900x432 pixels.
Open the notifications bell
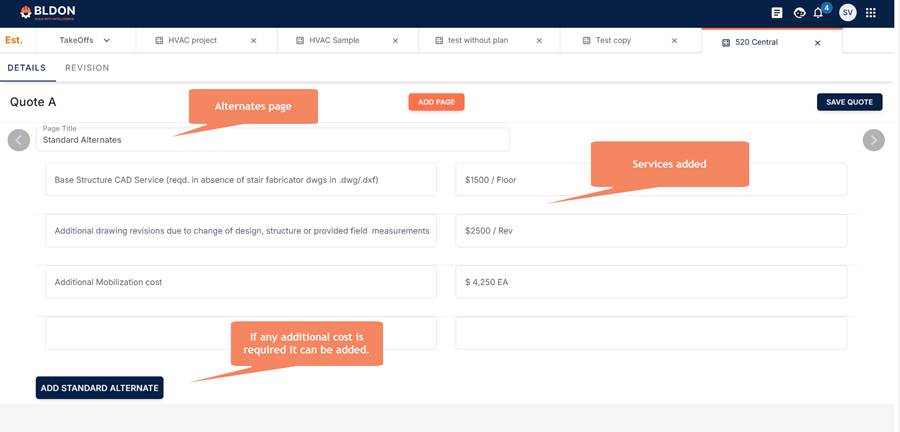[819, 13]
